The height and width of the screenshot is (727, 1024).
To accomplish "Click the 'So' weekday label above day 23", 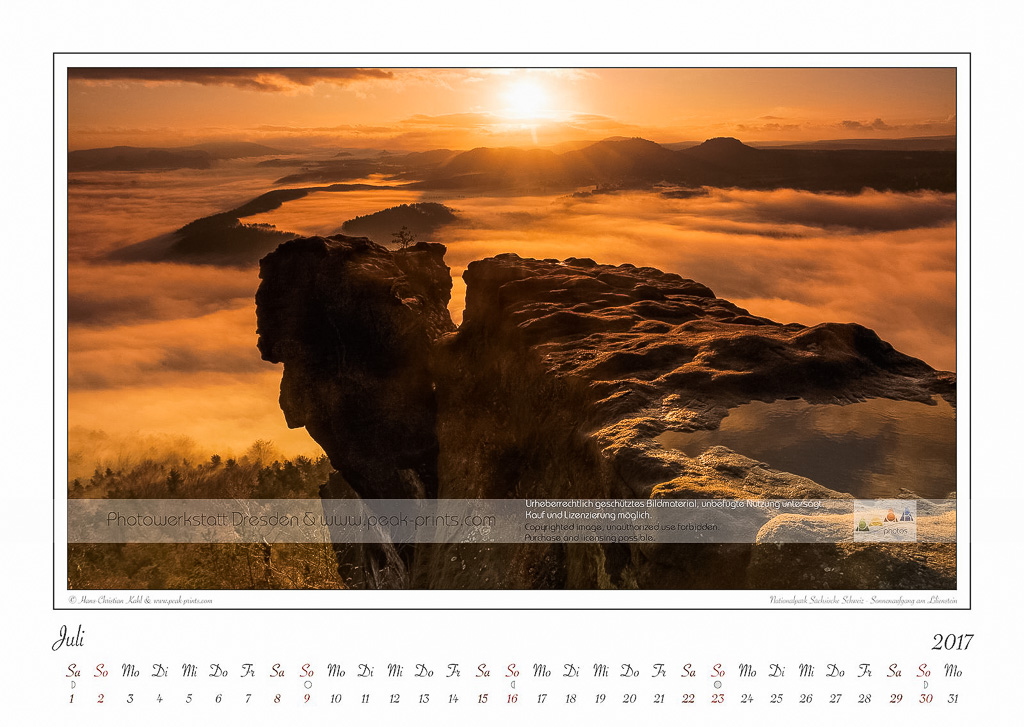I will coord(718,671).
